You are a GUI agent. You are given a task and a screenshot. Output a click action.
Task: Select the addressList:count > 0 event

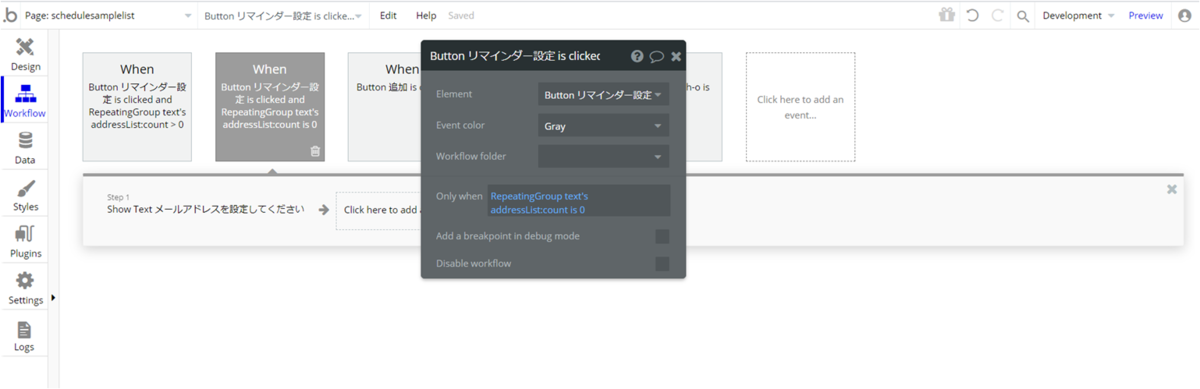(137, 107)
